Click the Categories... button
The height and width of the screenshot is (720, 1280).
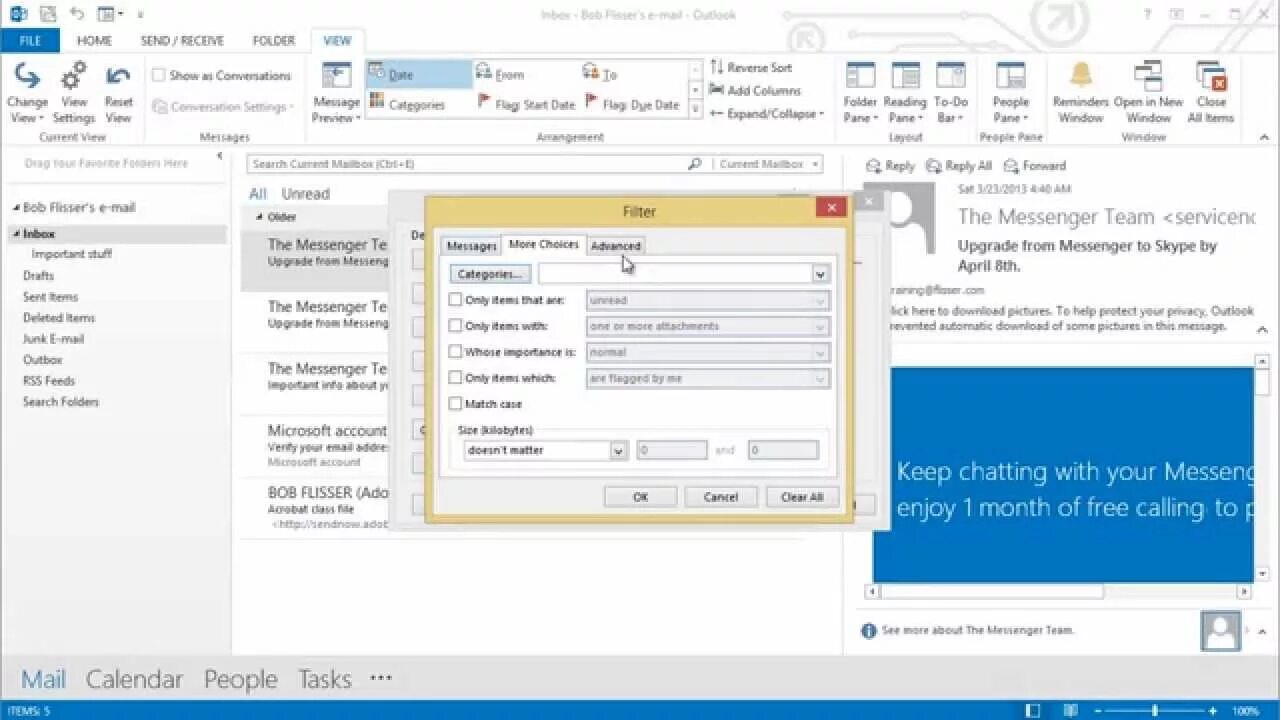click(x=490, y=274)
